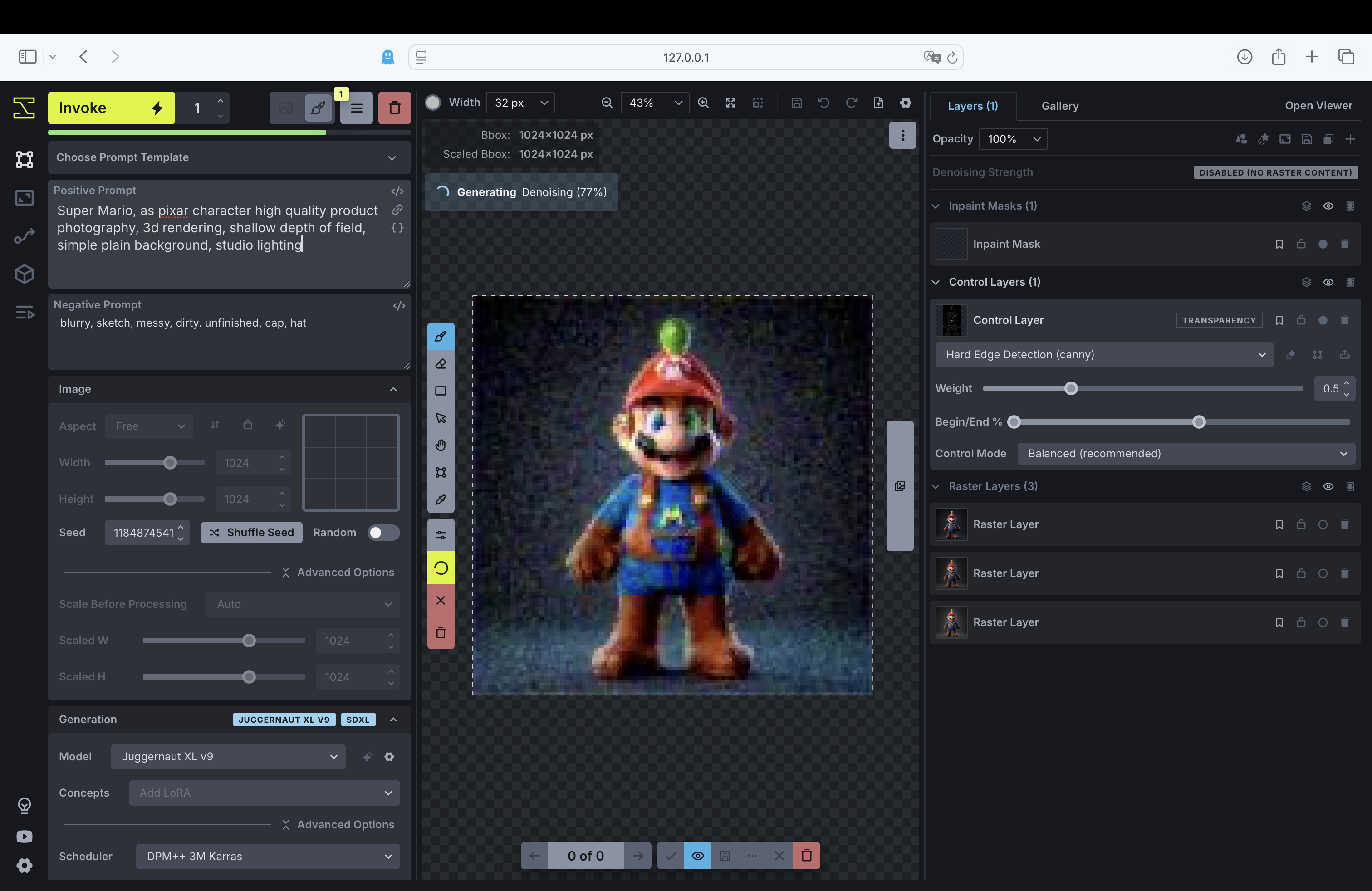1372x891 pixels.
Task: Click the Invoke button
Action: [x=111, y=108]
